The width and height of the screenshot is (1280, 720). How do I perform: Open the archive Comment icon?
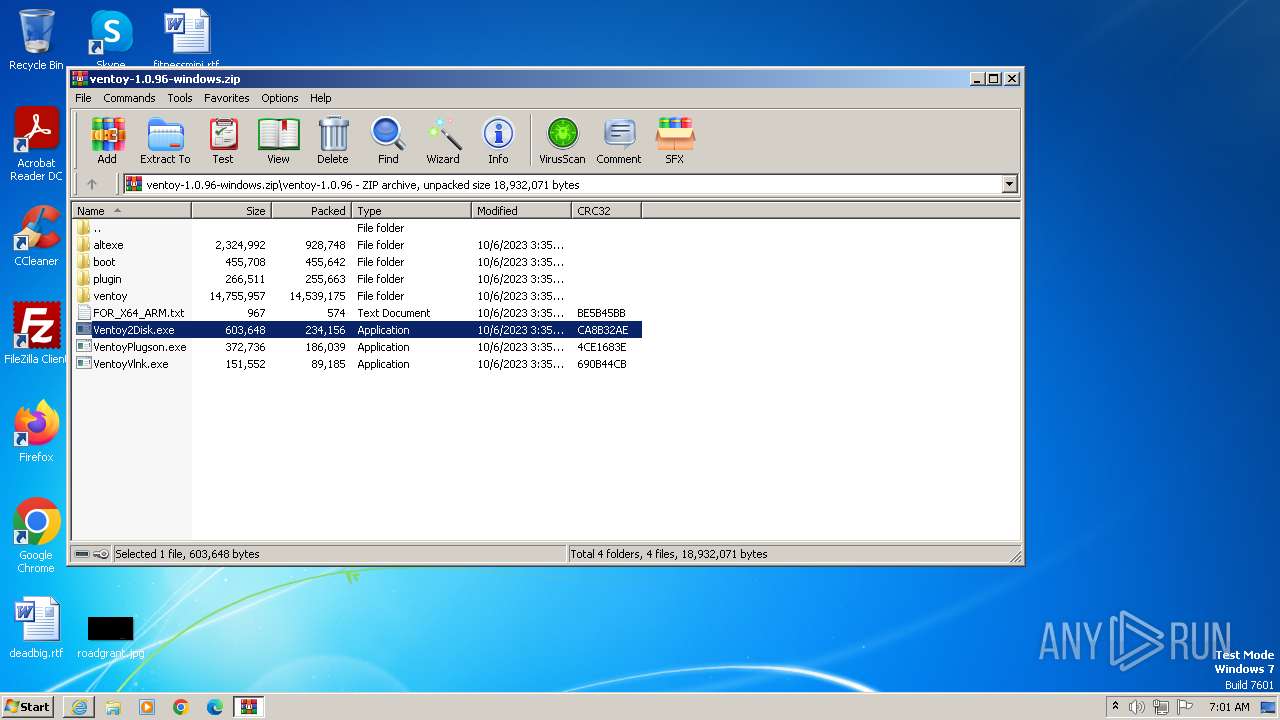tap(619, 140)
